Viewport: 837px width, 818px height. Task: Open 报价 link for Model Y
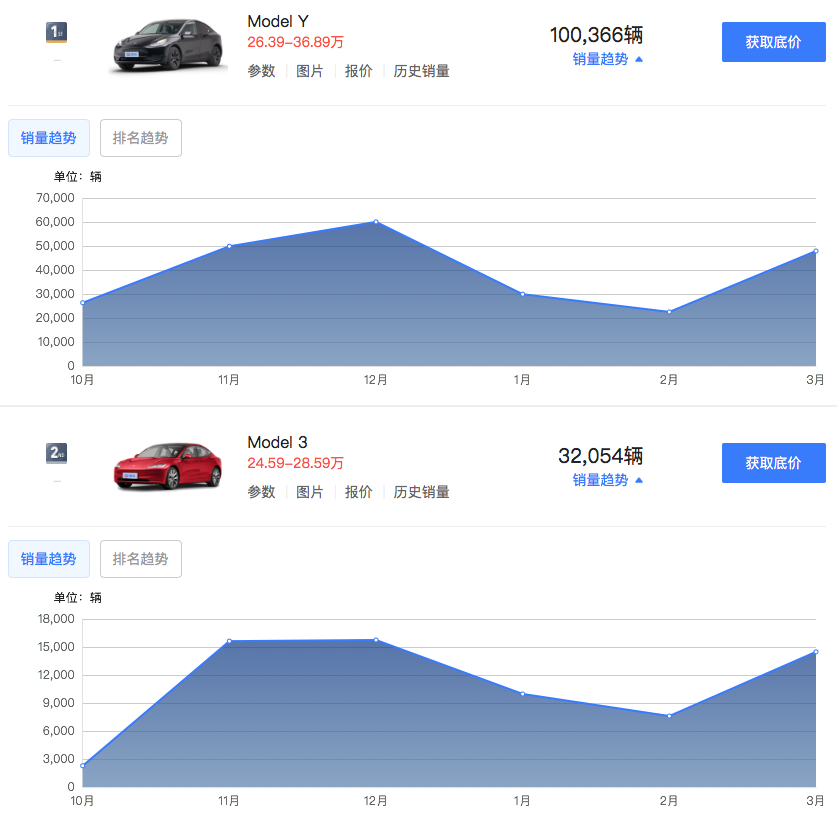(x=359, y=70)
